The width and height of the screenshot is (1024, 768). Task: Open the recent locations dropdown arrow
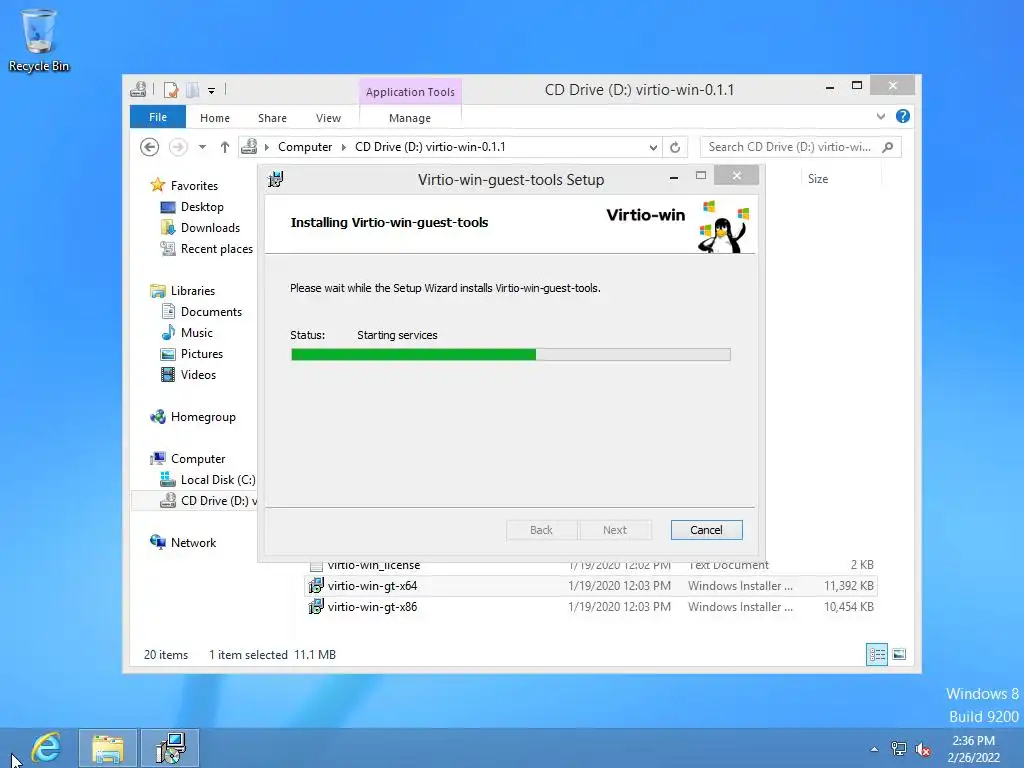coord(202,147)
